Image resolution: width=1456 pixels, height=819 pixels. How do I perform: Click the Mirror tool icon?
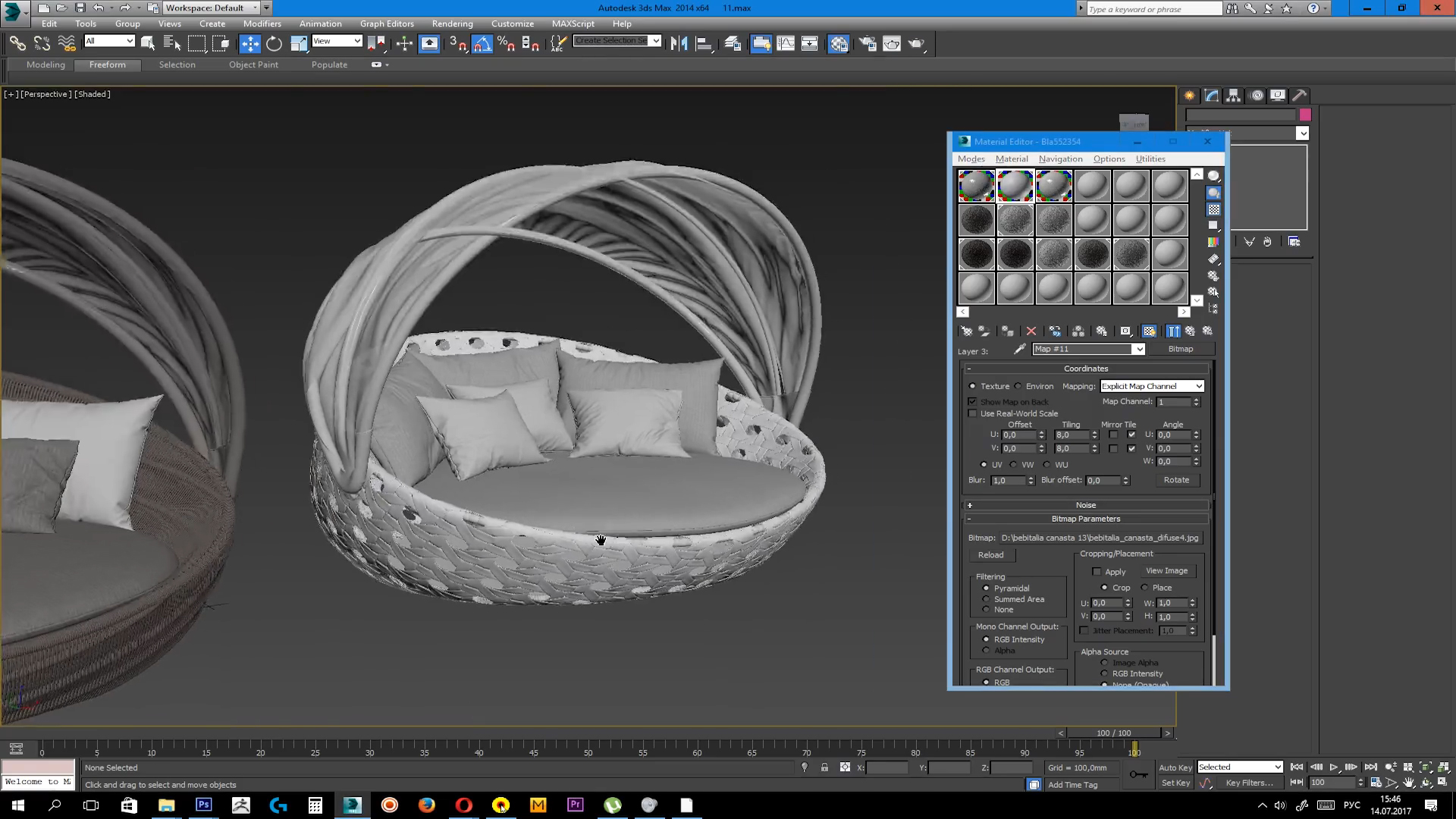tap(679, 44)
